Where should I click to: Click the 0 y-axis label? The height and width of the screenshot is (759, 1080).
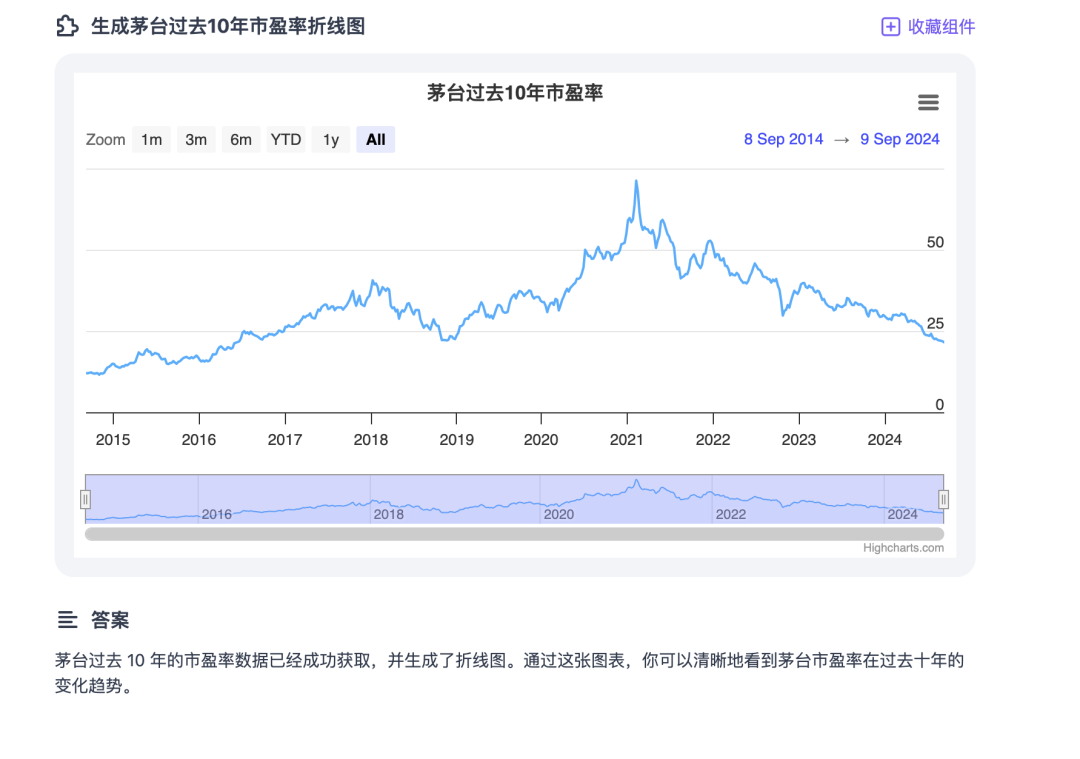(939, 405)
